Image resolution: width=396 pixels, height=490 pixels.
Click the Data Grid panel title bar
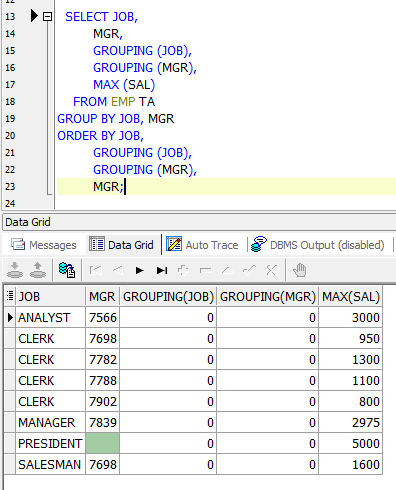(199, 222)
